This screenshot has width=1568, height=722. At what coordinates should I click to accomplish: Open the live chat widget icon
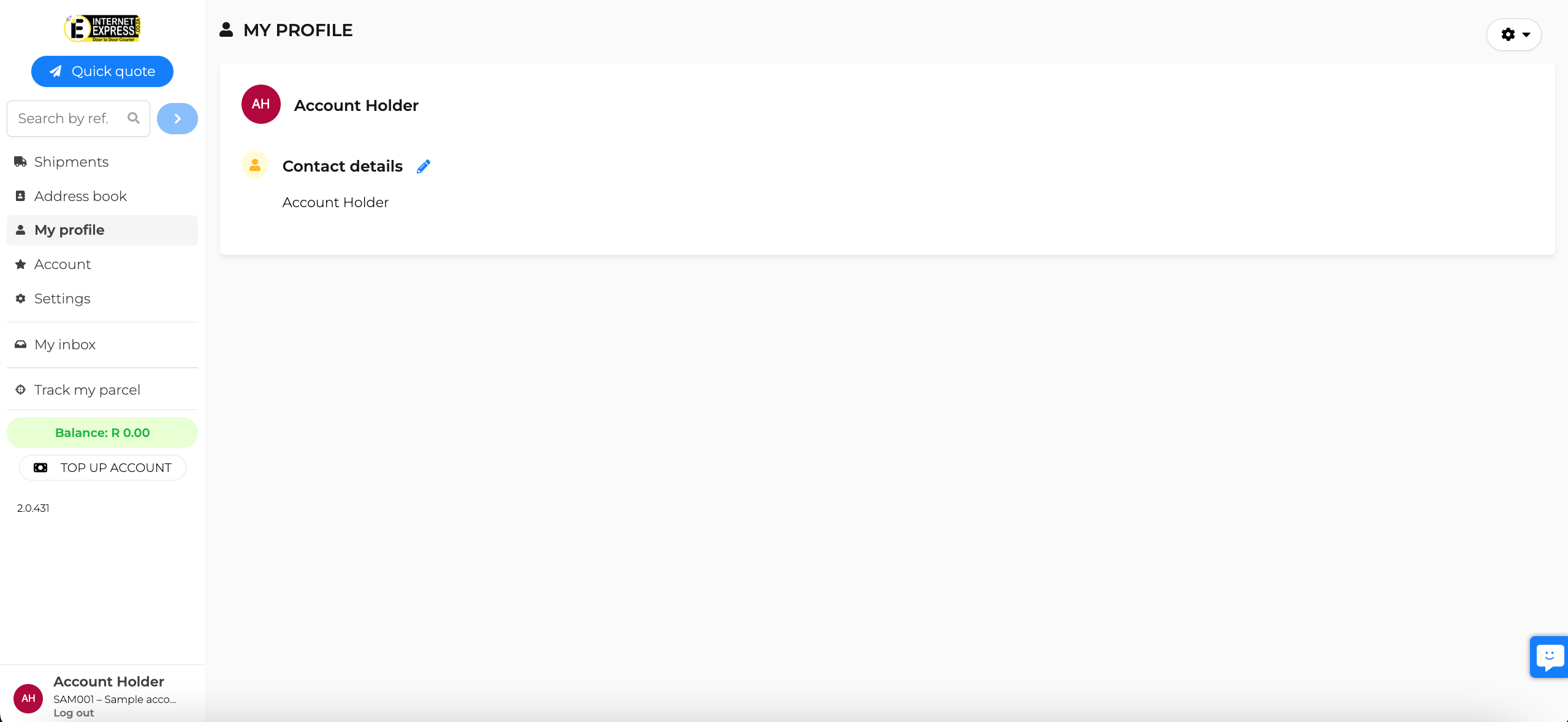(1549, 657)
